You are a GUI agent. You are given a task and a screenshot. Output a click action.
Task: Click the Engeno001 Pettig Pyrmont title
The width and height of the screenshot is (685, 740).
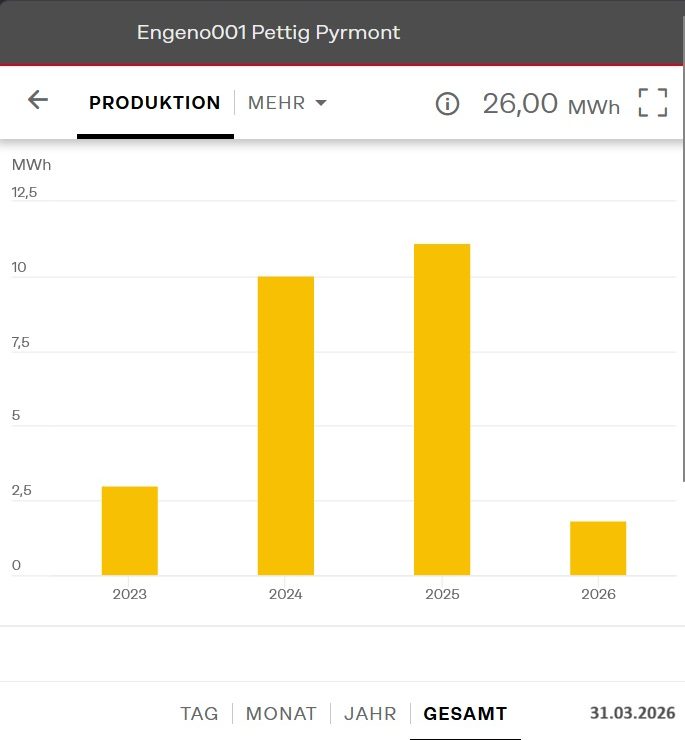tap(268, 32)
